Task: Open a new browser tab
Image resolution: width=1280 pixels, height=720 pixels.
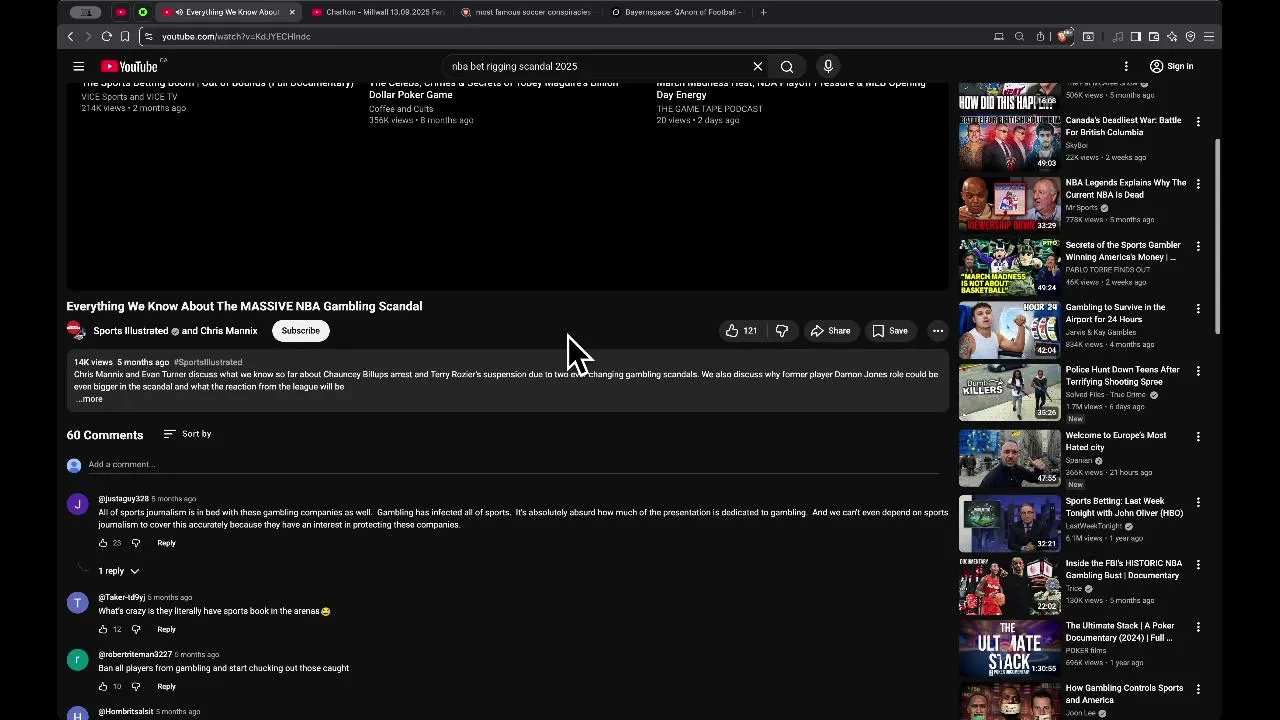Action: (x=763, y=12)
